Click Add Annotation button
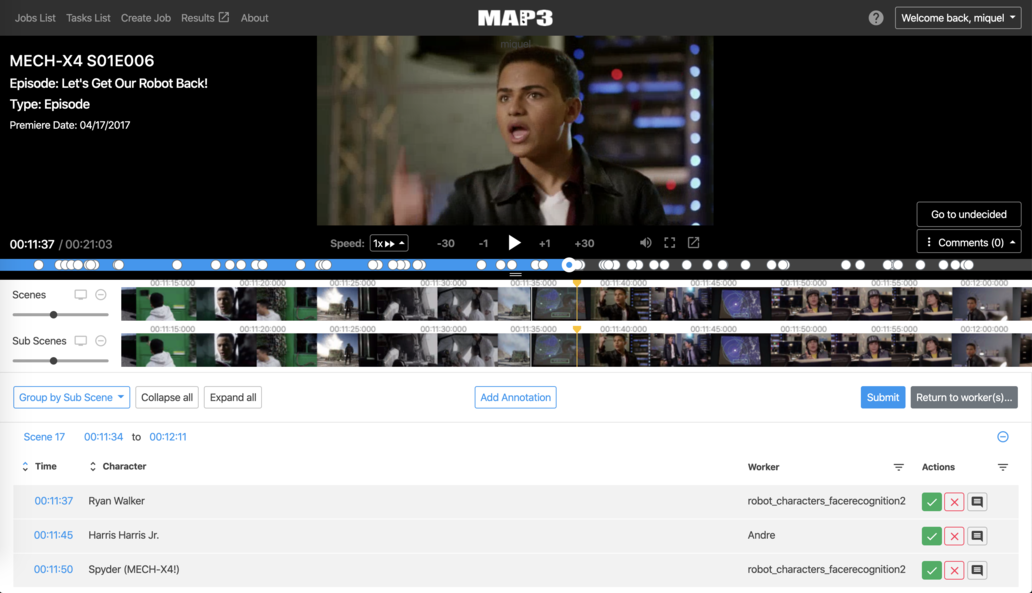Screen dimensions: 1032x593 [x=515, y=398]
